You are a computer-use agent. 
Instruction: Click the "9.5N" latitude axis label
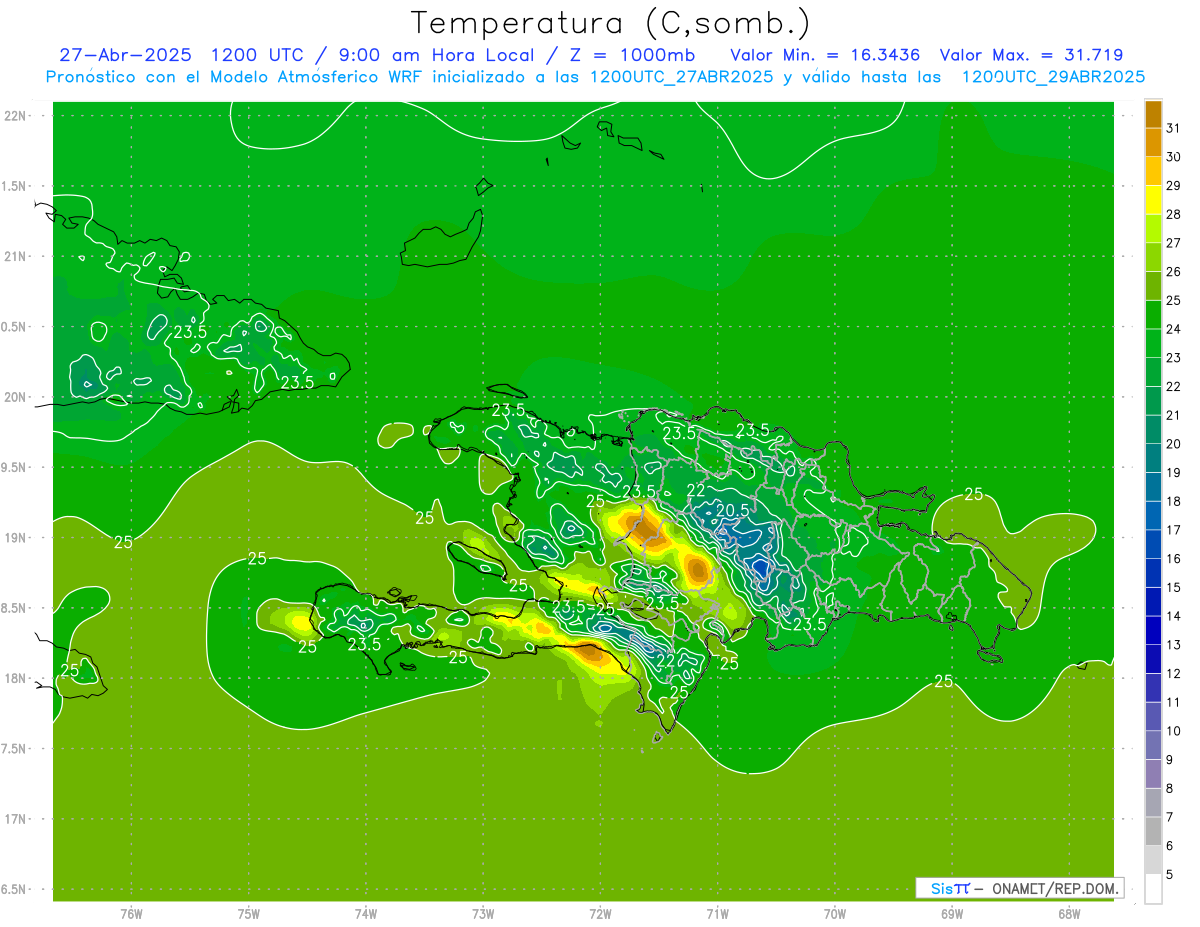[16, 467]
